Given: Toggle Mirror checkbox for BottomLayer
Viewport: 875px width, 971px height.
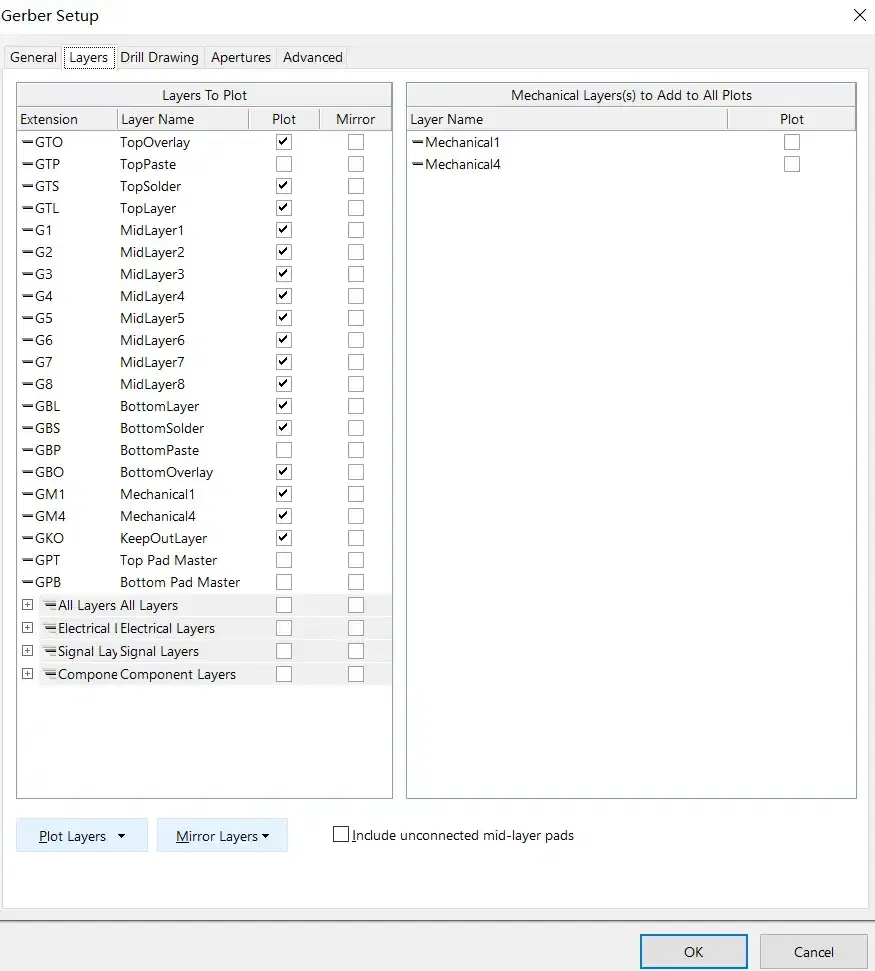Looking at the screenshot, I should click(356, 406).
